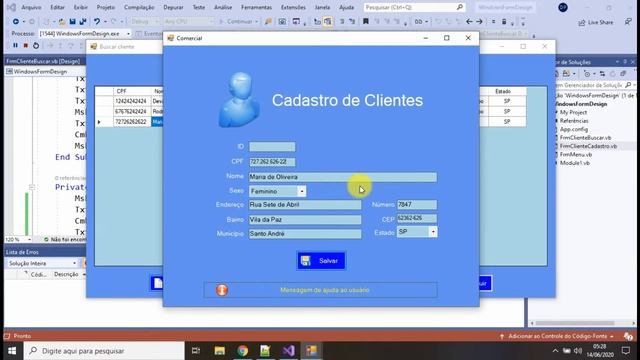Click the orange info icon in help message bar
The image size is (640, 360).
coord(222,290)
